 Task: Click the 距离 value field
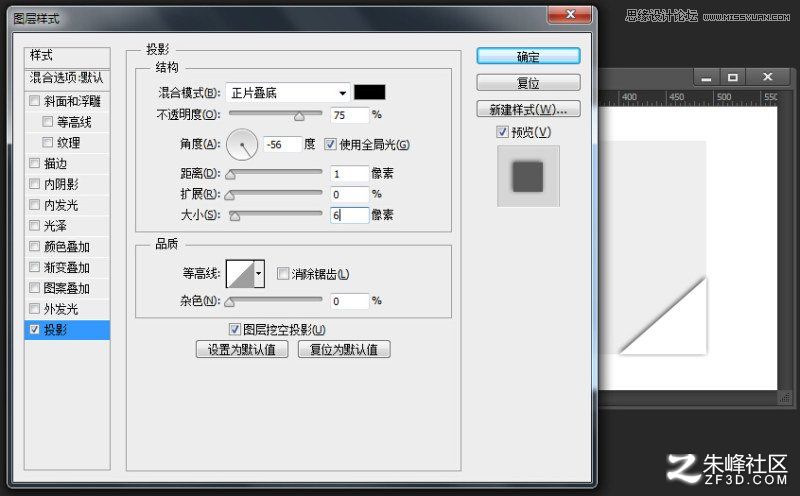coord(349,173)
